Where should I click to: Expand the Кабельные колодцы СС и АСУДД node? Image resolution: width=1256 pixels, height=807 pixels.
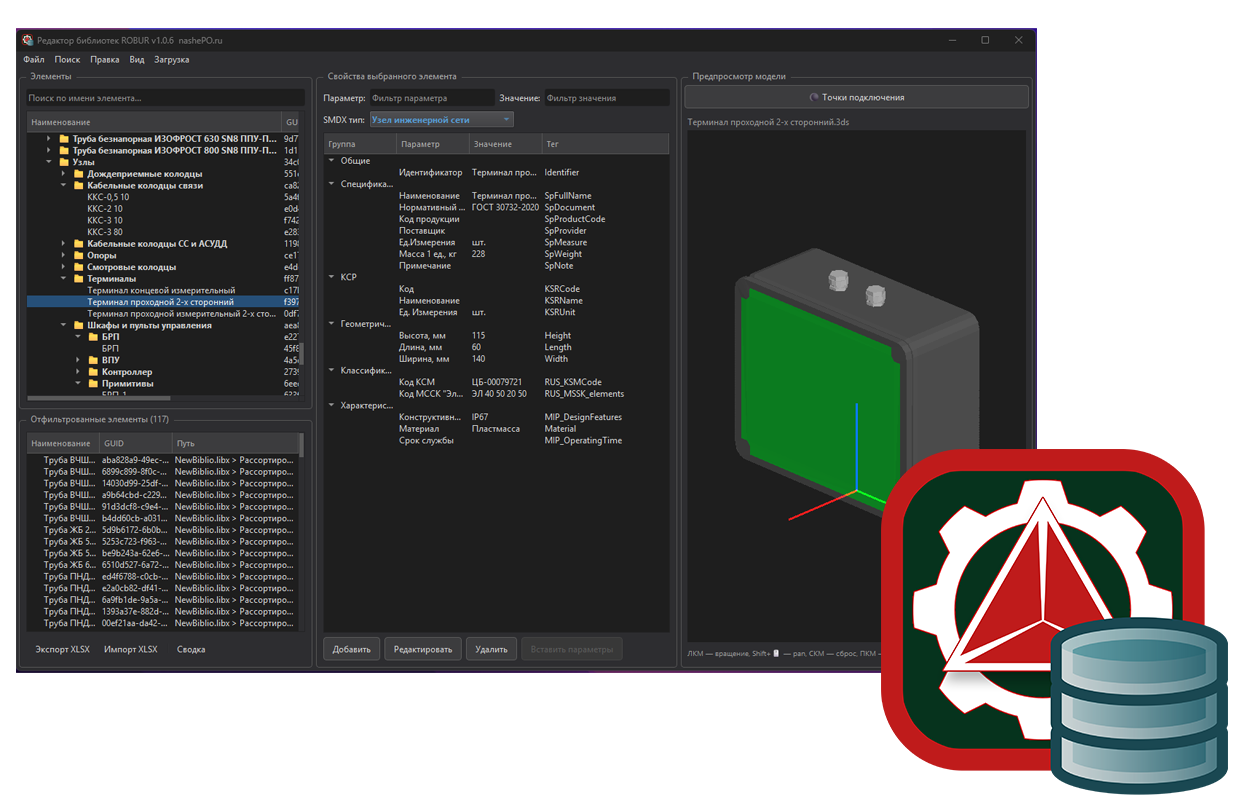click(x=63, y=244)
